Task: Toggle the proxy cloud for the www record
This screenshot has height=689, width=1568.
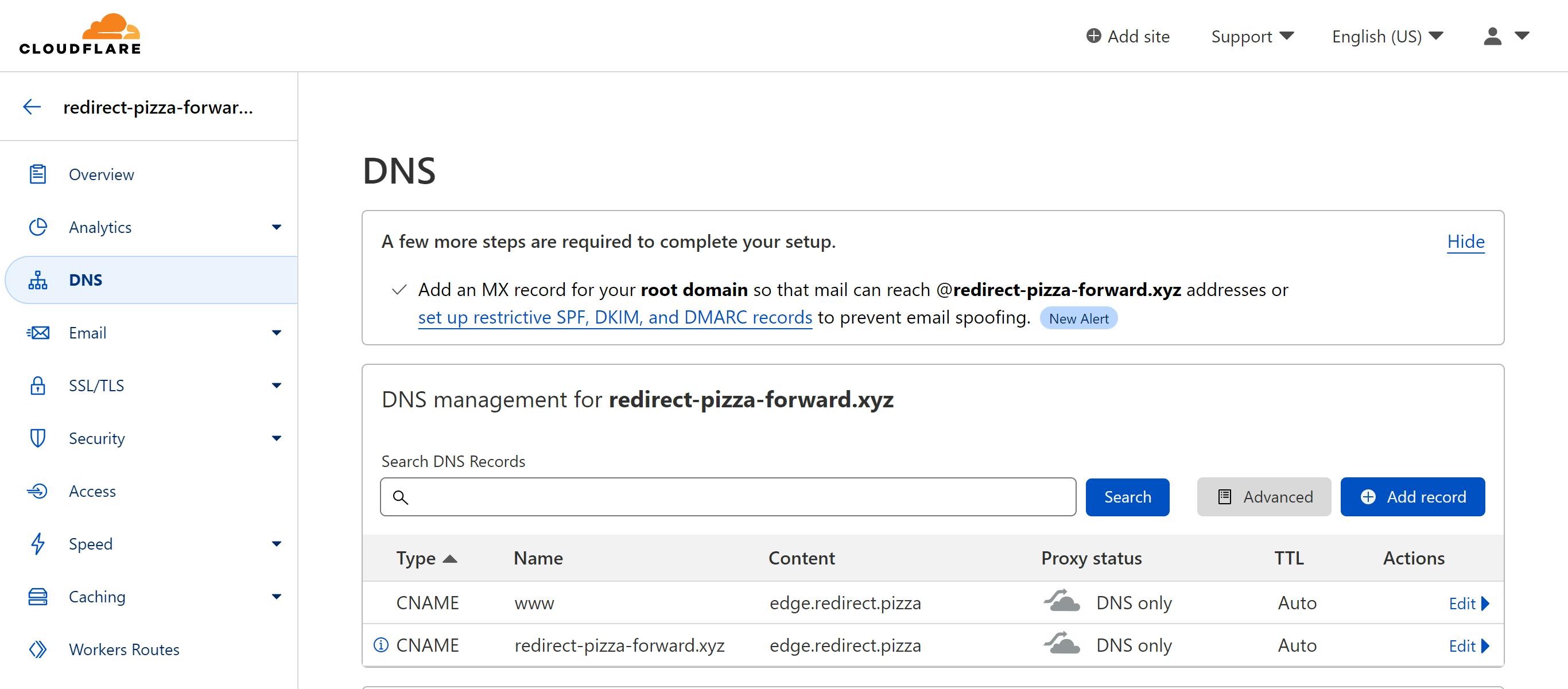Action: point(1062,602)
